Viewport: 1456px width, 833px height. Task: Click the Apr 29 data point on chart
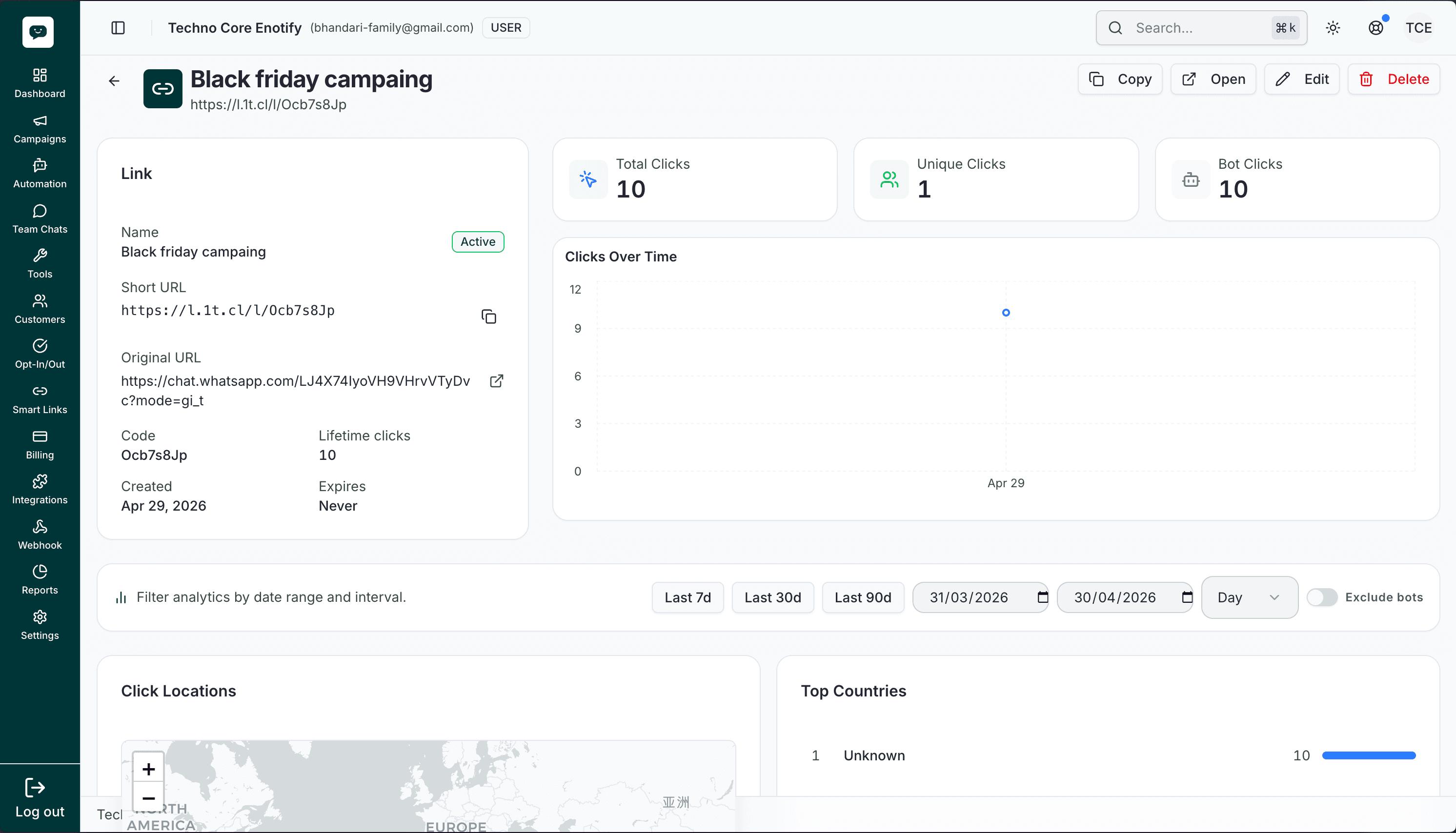click(x=1006, y=312)
